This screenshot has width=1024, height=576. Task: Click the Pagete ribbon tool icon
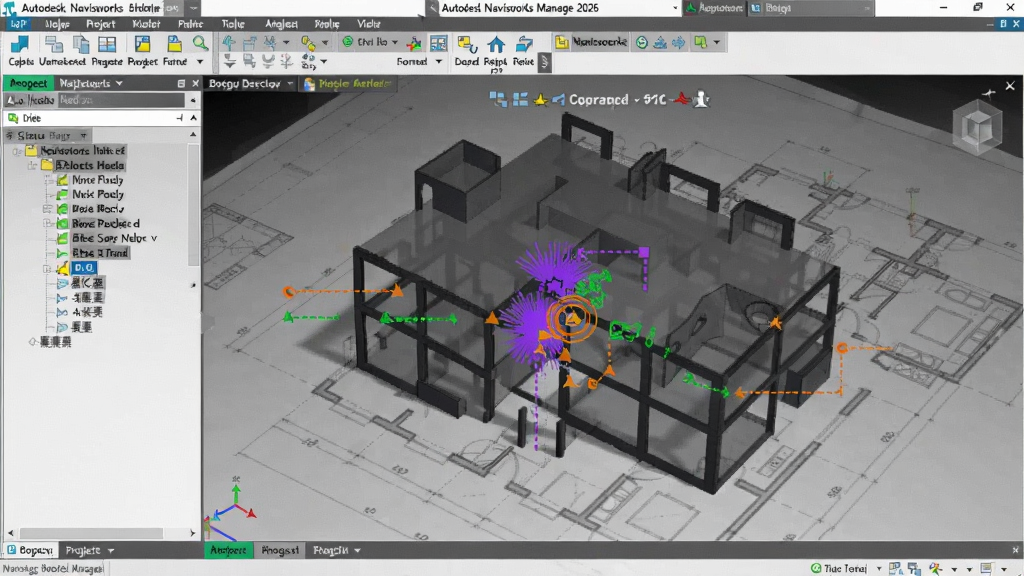(80, 44)
